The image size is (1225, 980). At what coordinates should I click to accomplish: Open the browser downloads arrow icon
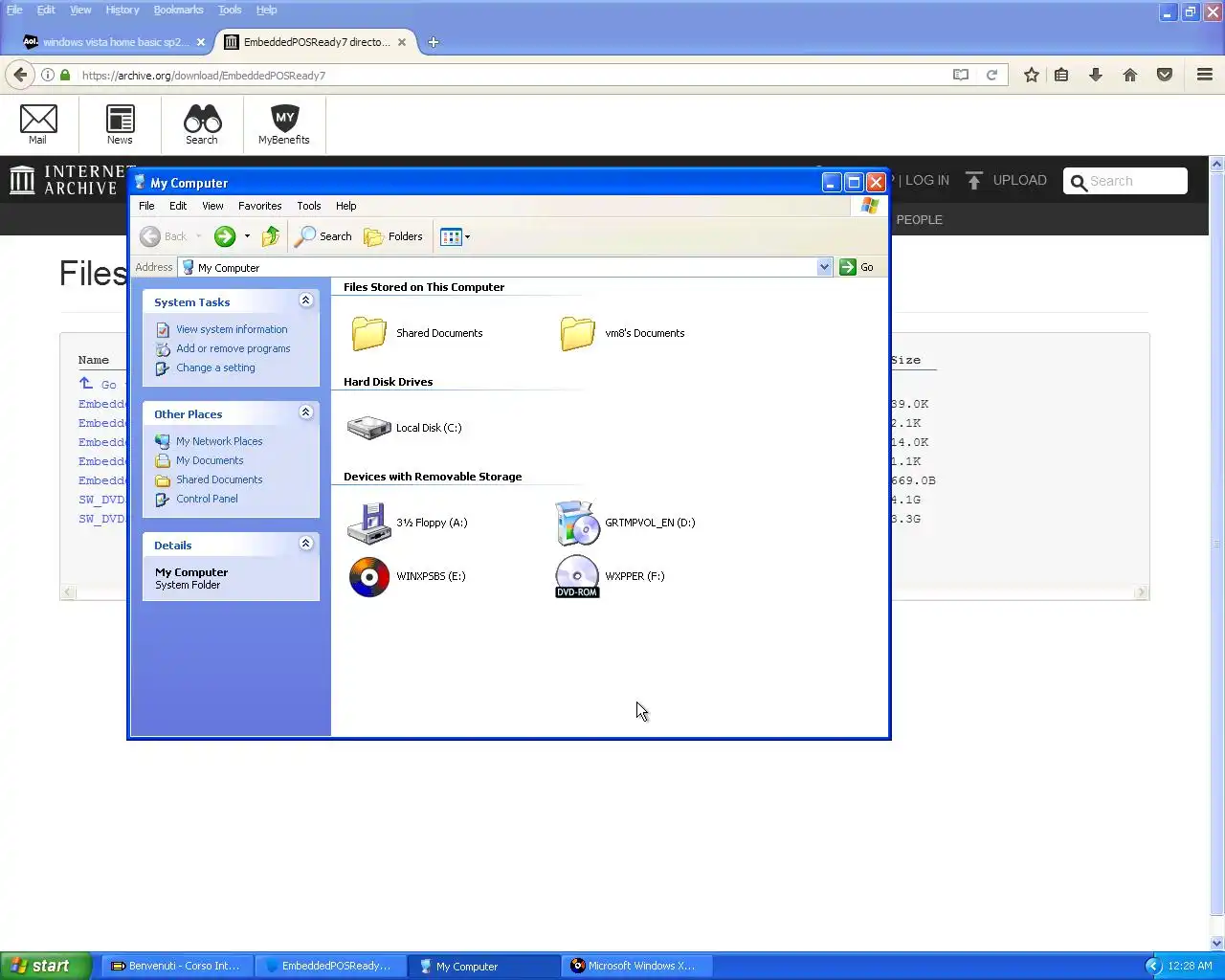coord(1096,75)
